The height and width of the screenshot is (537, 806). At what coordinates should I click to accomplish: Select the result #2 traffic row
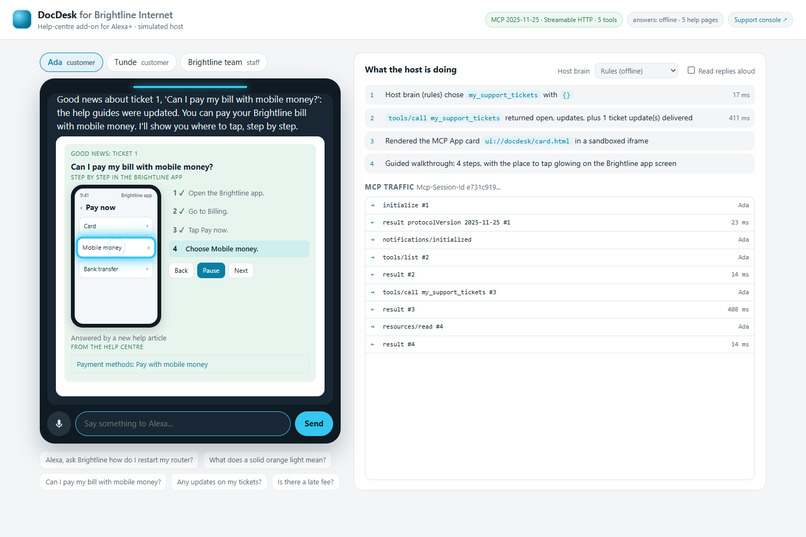click(x=559, y=275)
